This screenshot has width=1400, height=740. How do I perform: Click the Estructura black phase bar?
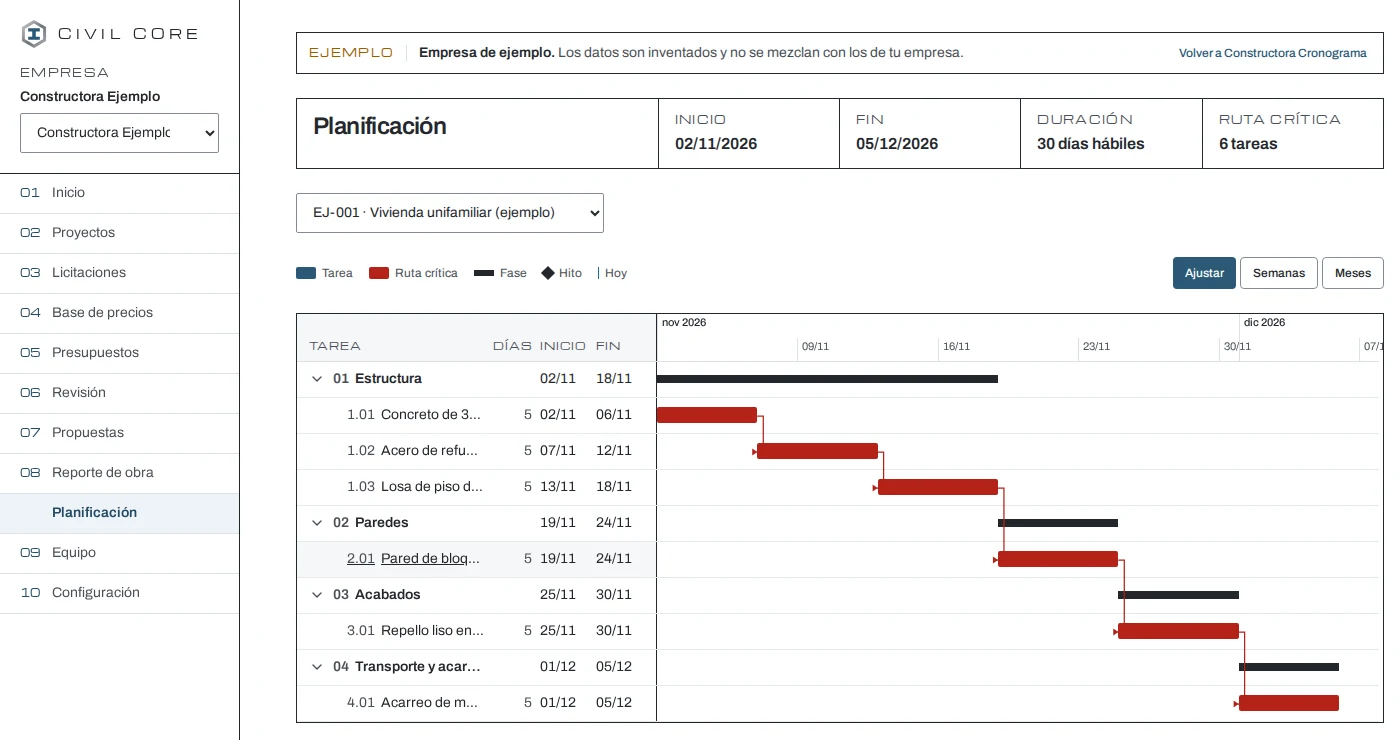[827, 379]
